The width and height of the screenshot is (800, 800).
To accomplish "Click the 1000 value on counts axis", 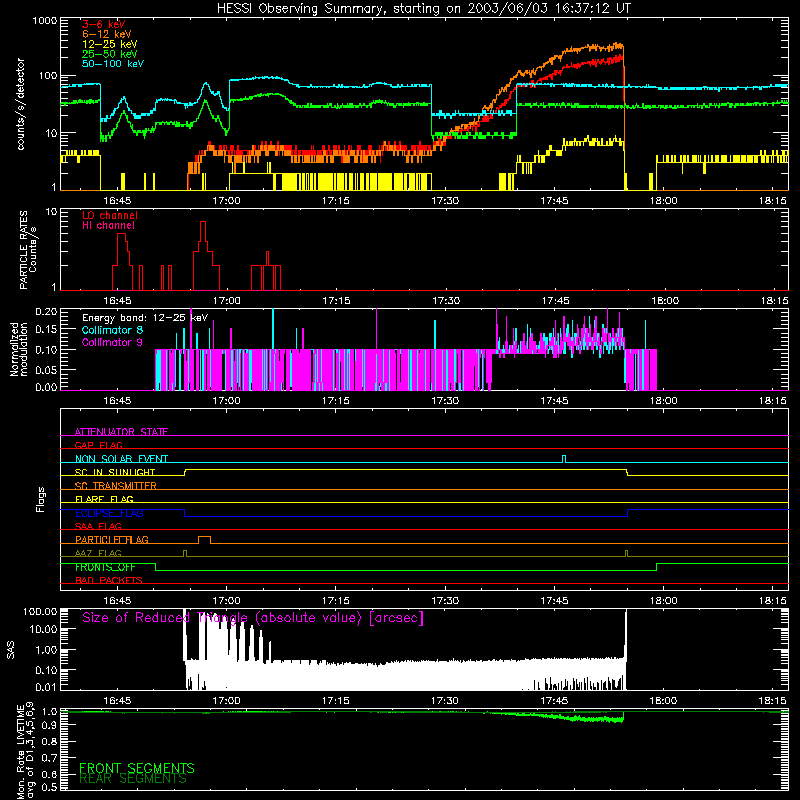I will tap(44, 21).
